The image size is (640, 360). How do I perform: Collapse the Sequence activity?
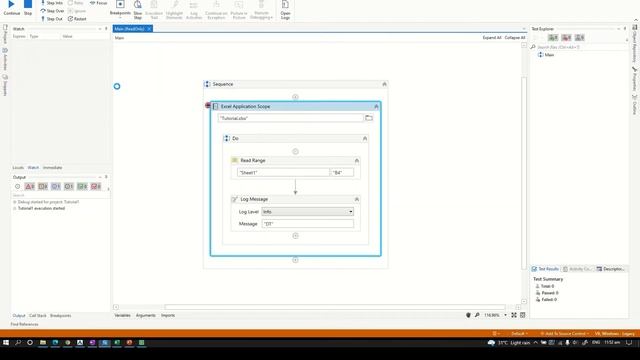coord(384,84)
